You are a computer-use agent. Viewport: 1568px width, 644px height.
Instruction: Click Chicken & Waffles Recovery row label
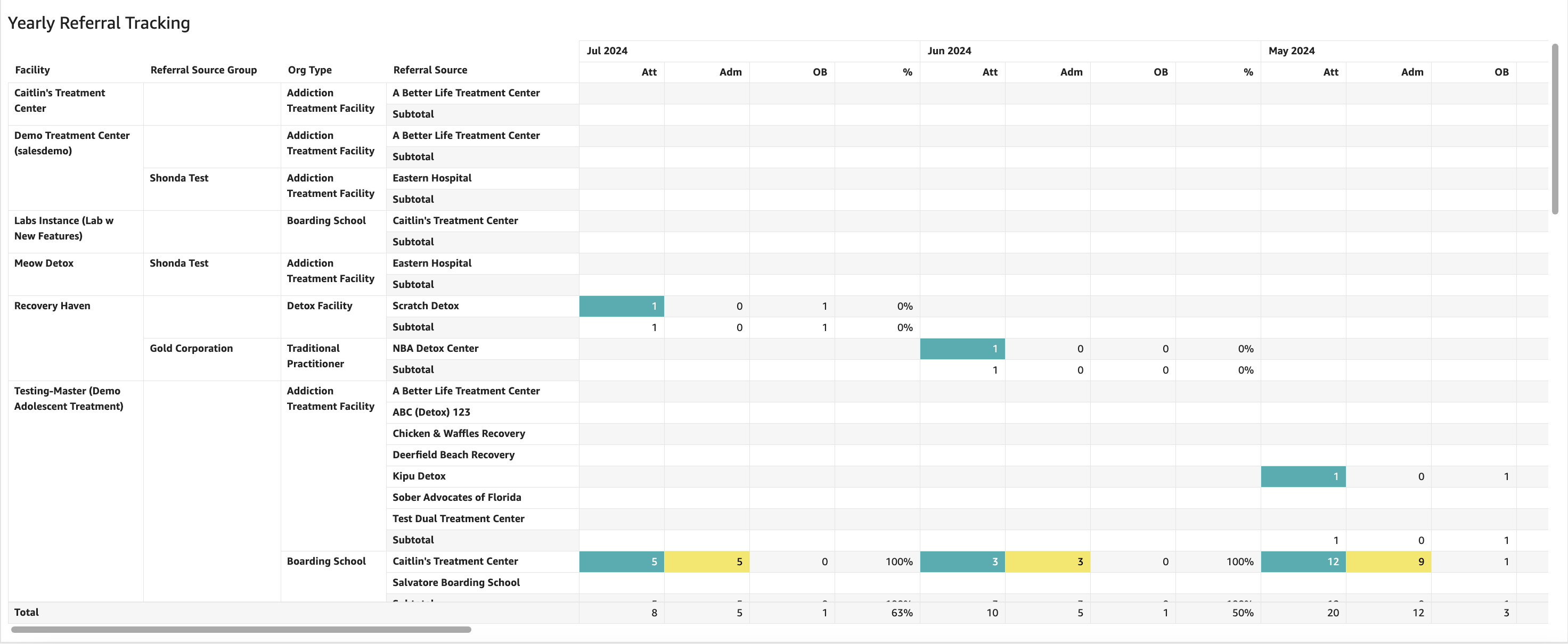459,434
